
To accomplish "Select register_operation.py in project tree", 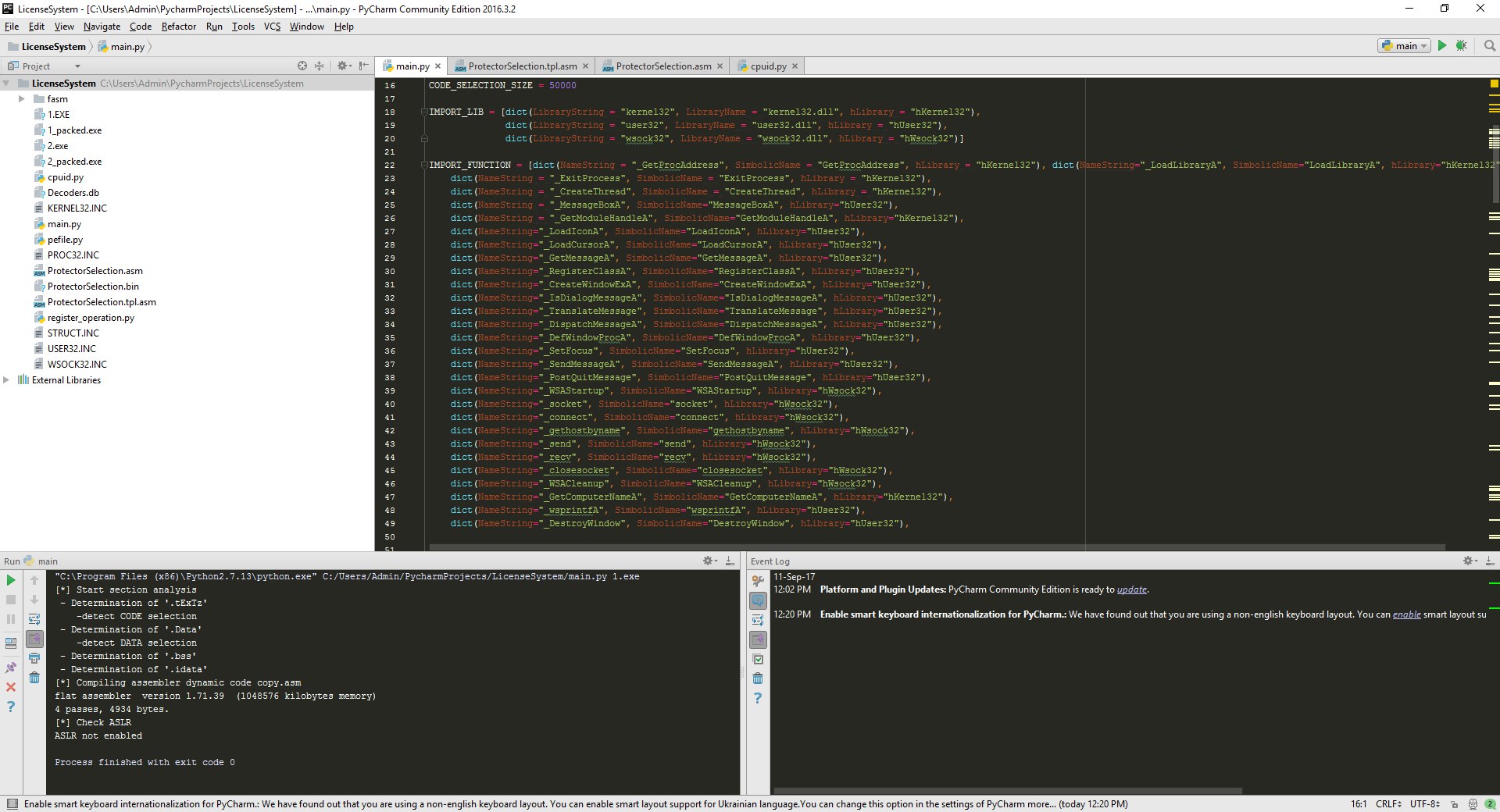I will [x=91, y=318].
